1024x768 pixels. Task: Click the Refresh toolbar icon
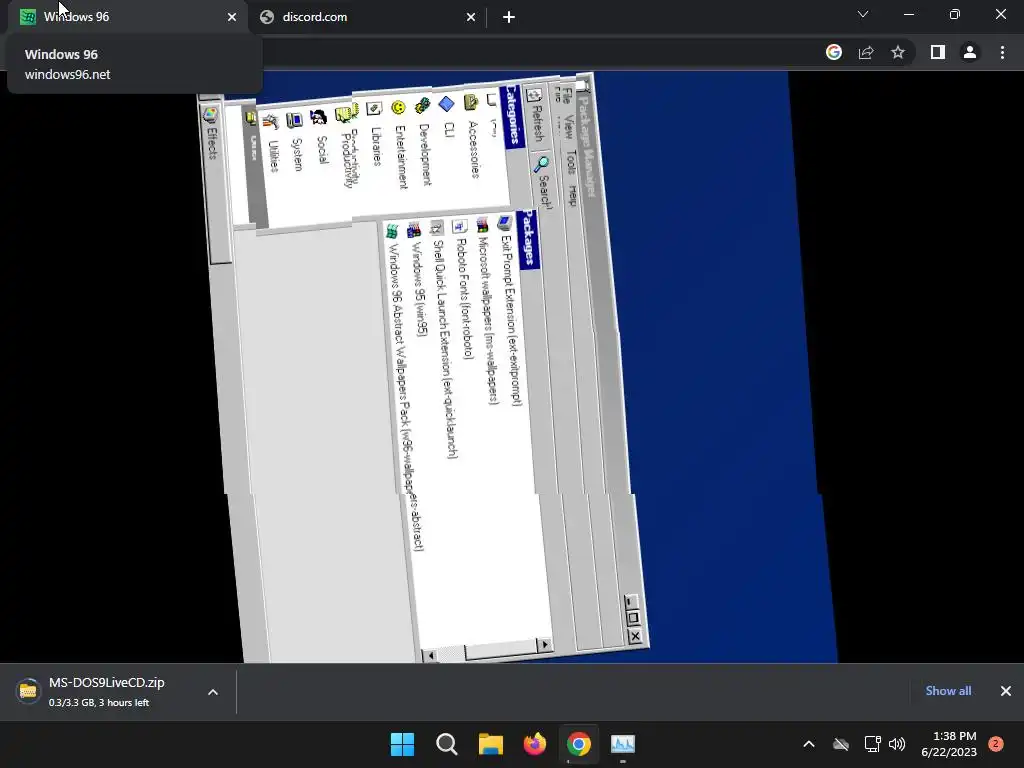tap(533, 96)
